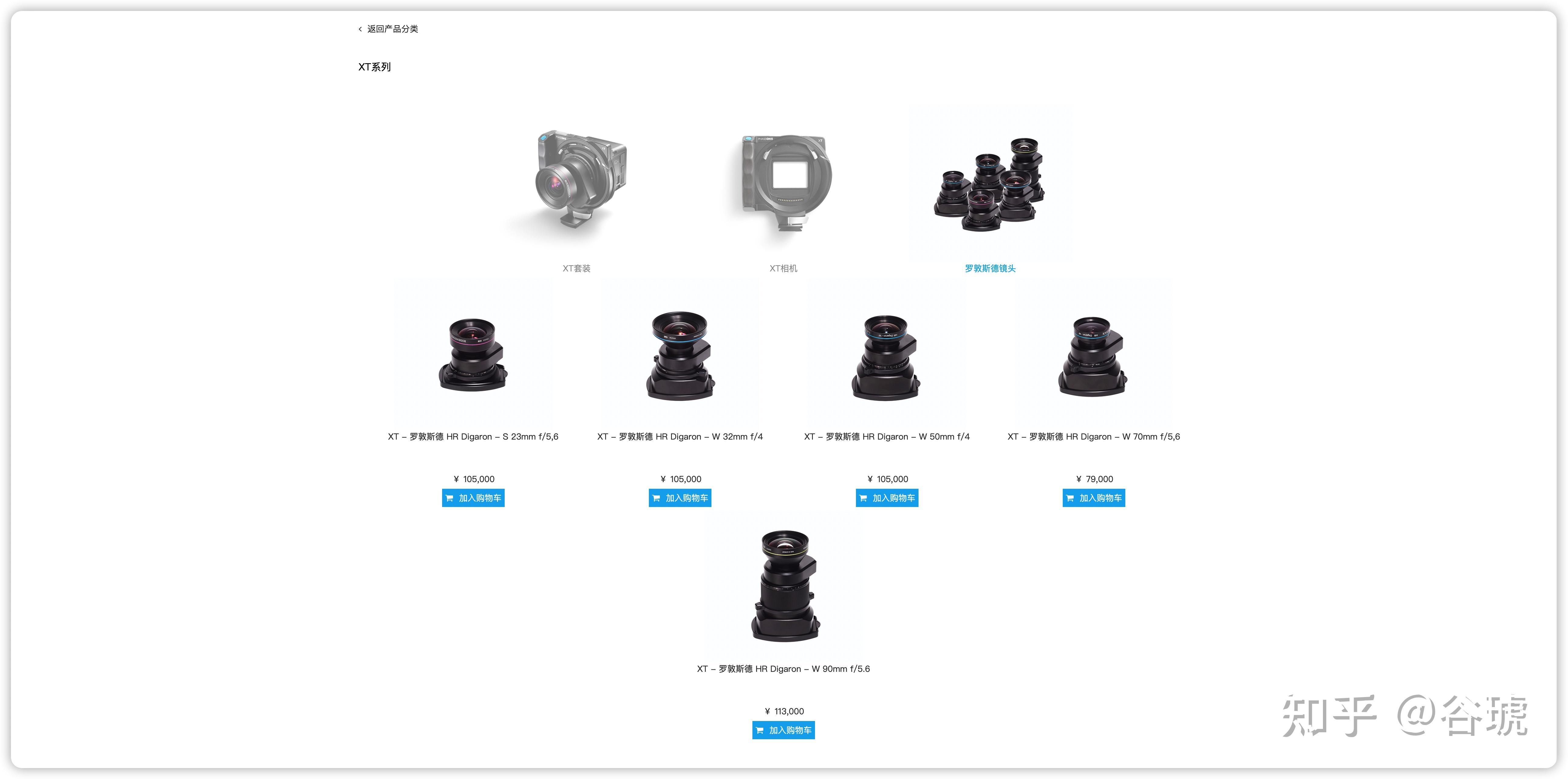This screenshot has height=779, width=1568.
Task: Click the back chevron beside 返回产品分类
Action: 360,29
